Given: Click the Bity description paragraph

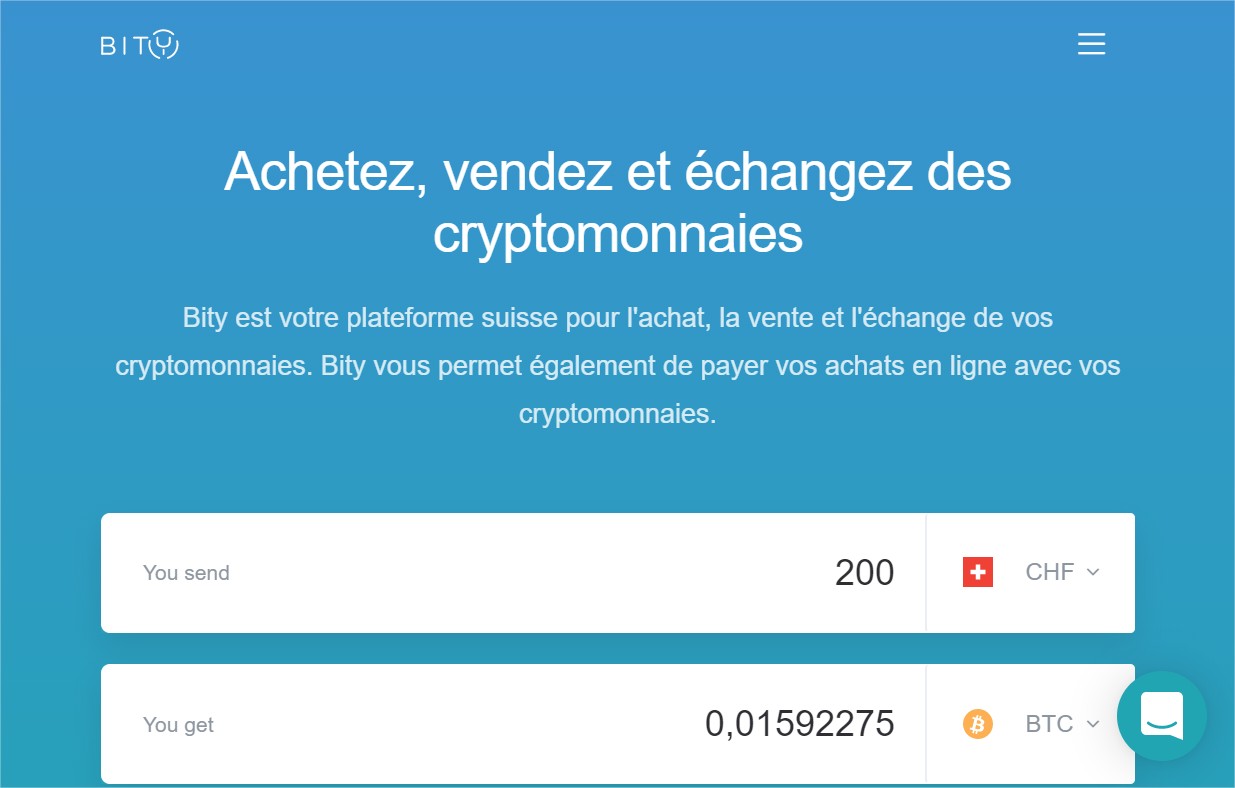Looking at the screenshot, I should (x=618, y=366).
